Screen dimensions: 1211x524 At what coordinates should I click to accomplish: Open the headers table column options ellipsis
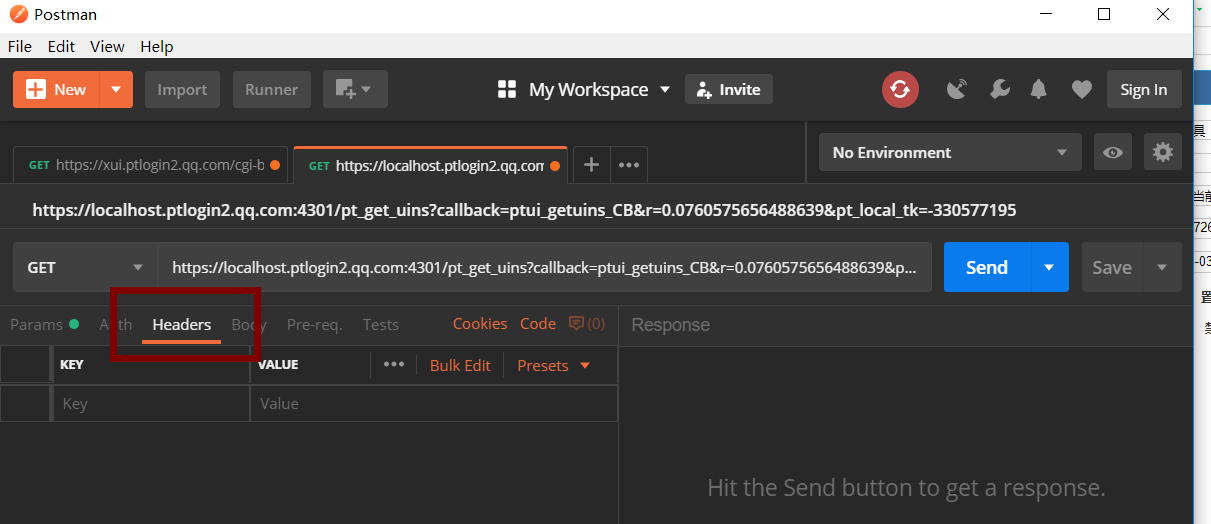tap(394, 365)
